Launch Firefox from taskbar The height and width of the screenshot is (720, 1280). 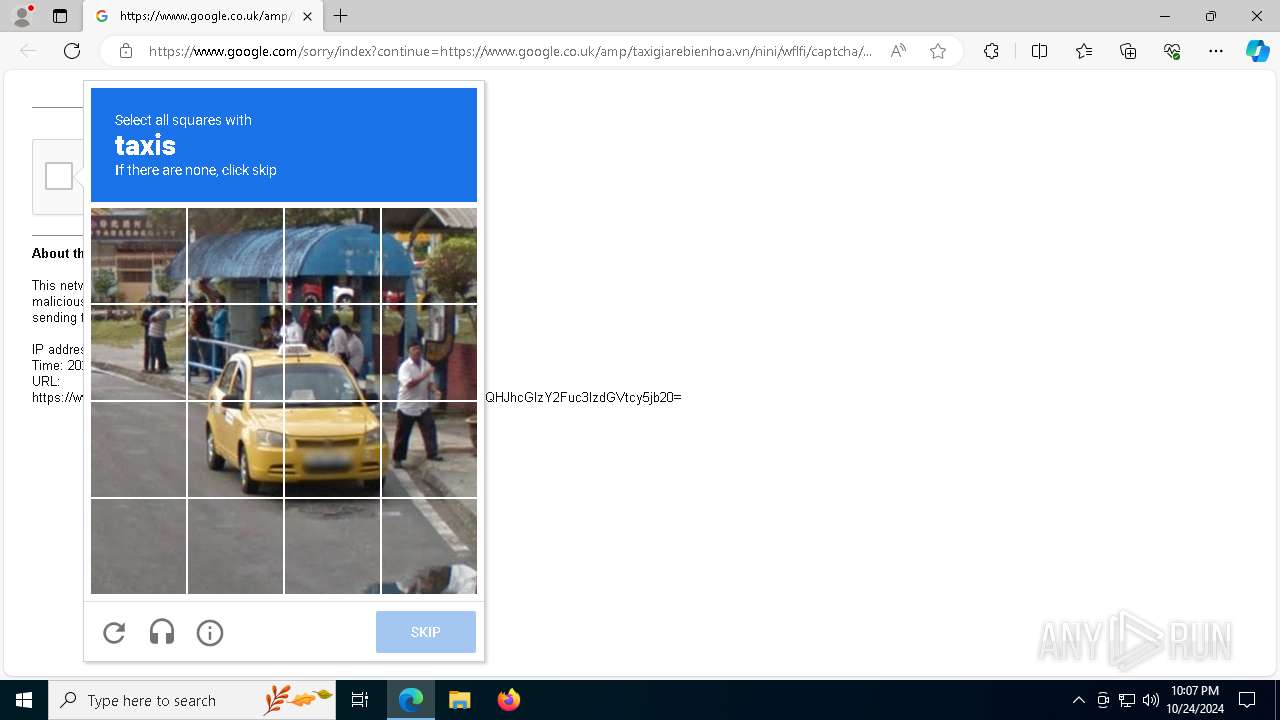coord(508,700)
